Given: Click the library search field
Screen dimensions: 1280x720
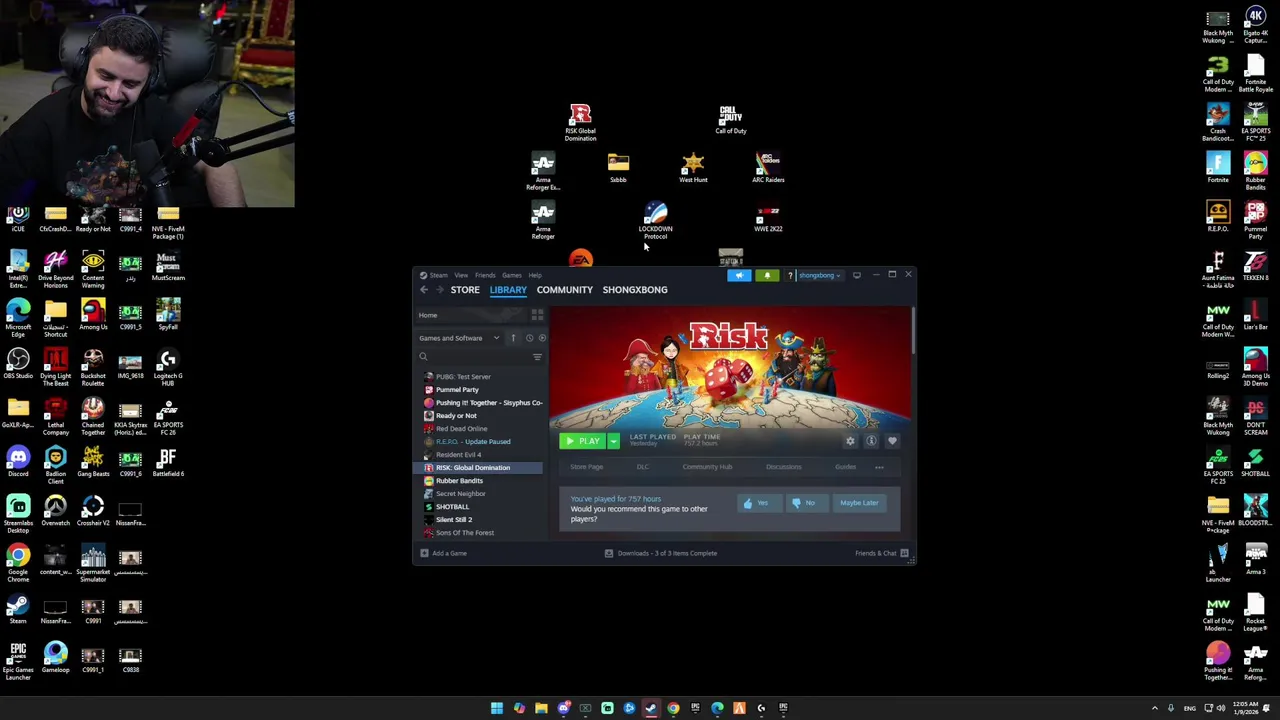Looking at the screenshot, I should click(x=474, y=357).
